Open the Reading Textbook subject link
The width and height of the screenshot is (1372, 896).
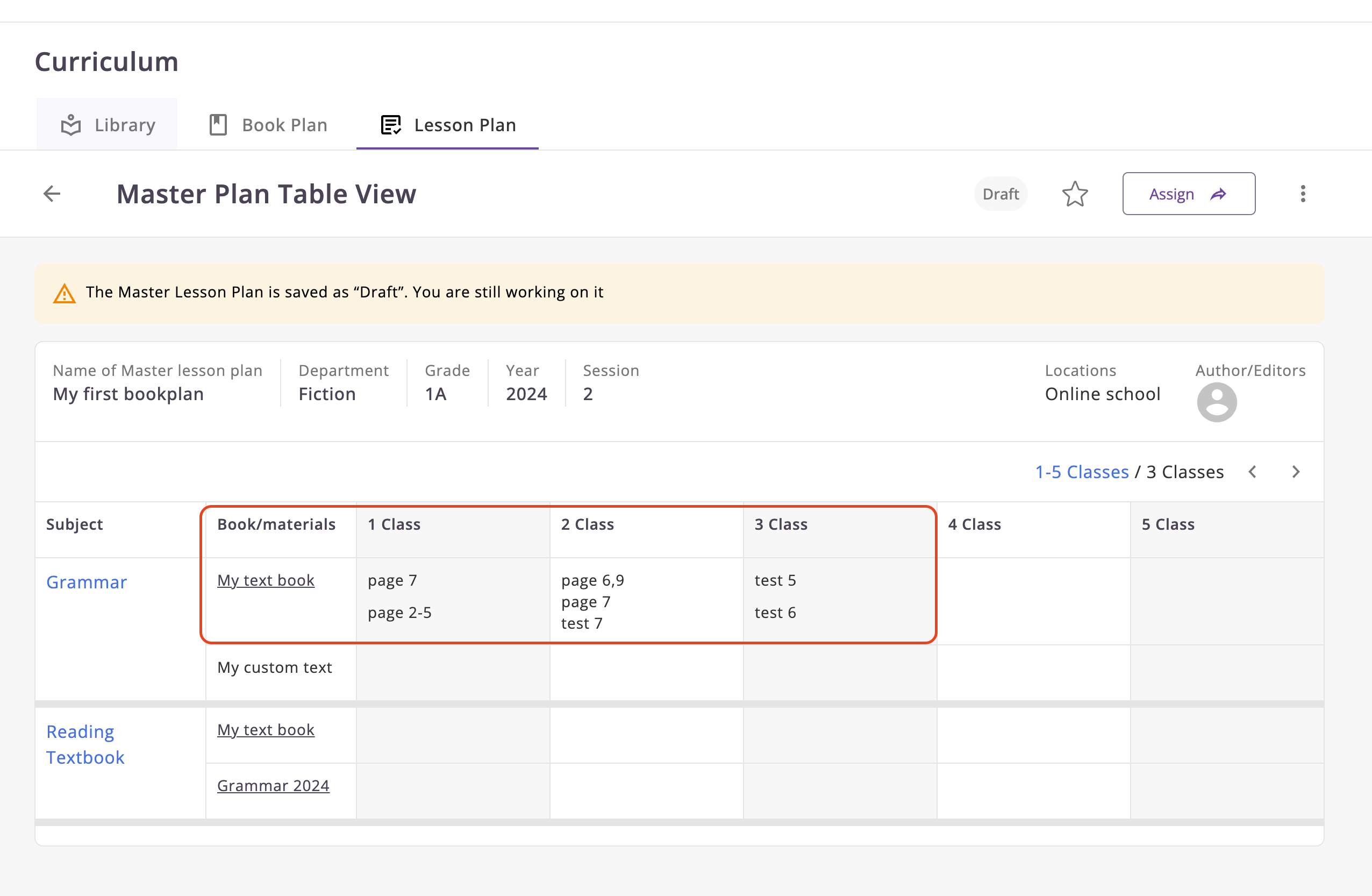click(85, 744)
